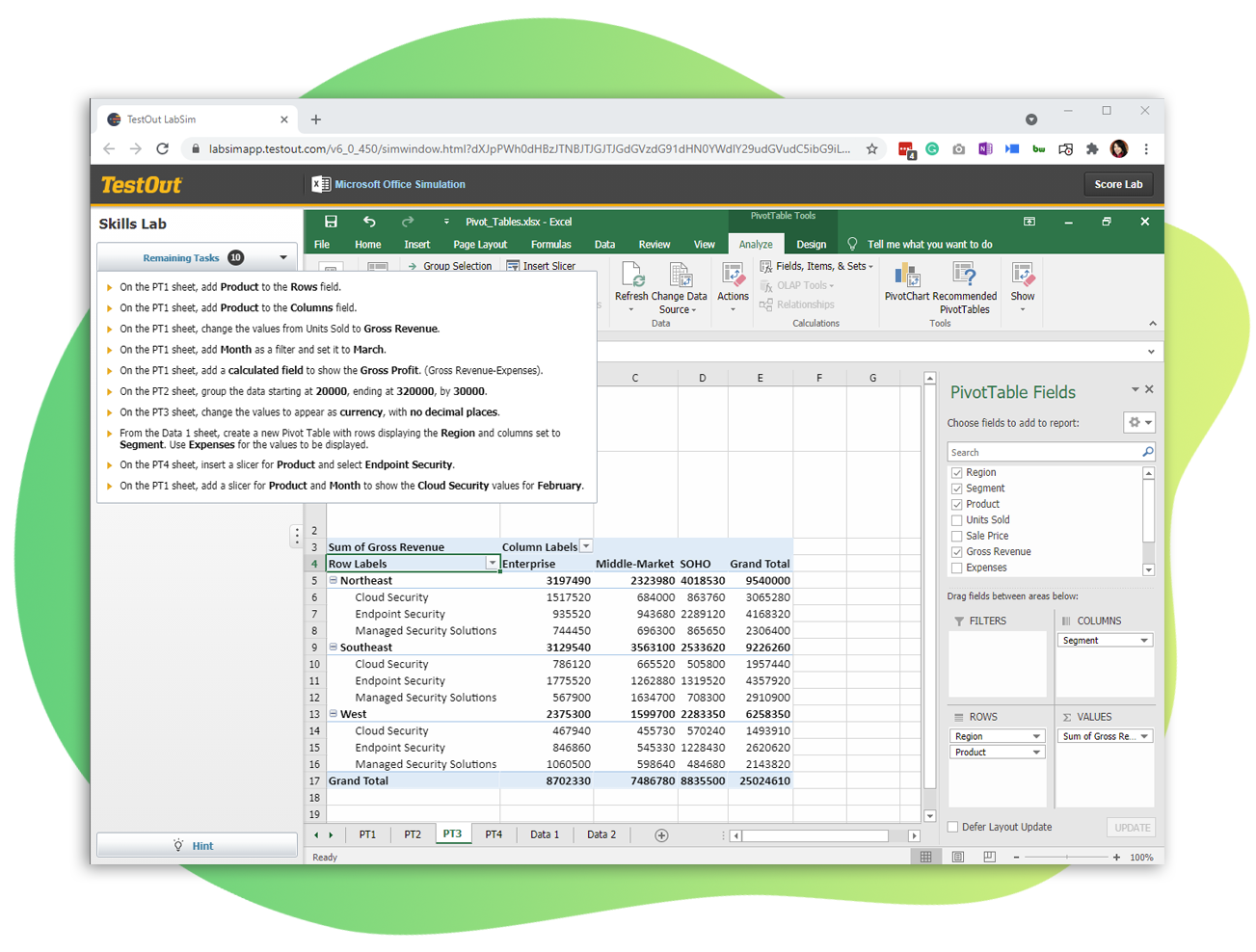Open Product dropdown in Rows area

[x=1036, y=753]
